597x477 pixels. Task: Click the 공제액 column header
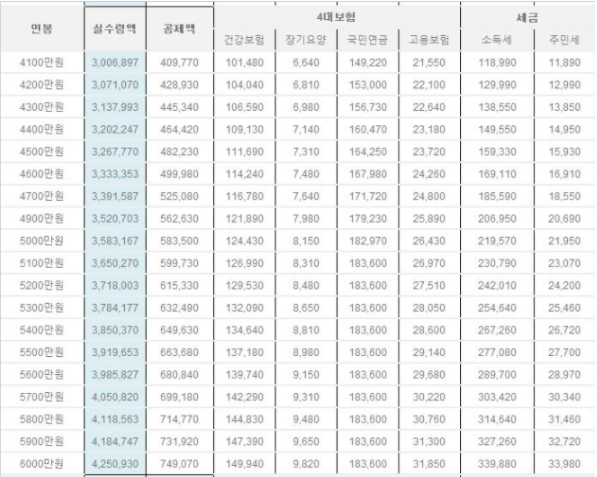point(179,29)
